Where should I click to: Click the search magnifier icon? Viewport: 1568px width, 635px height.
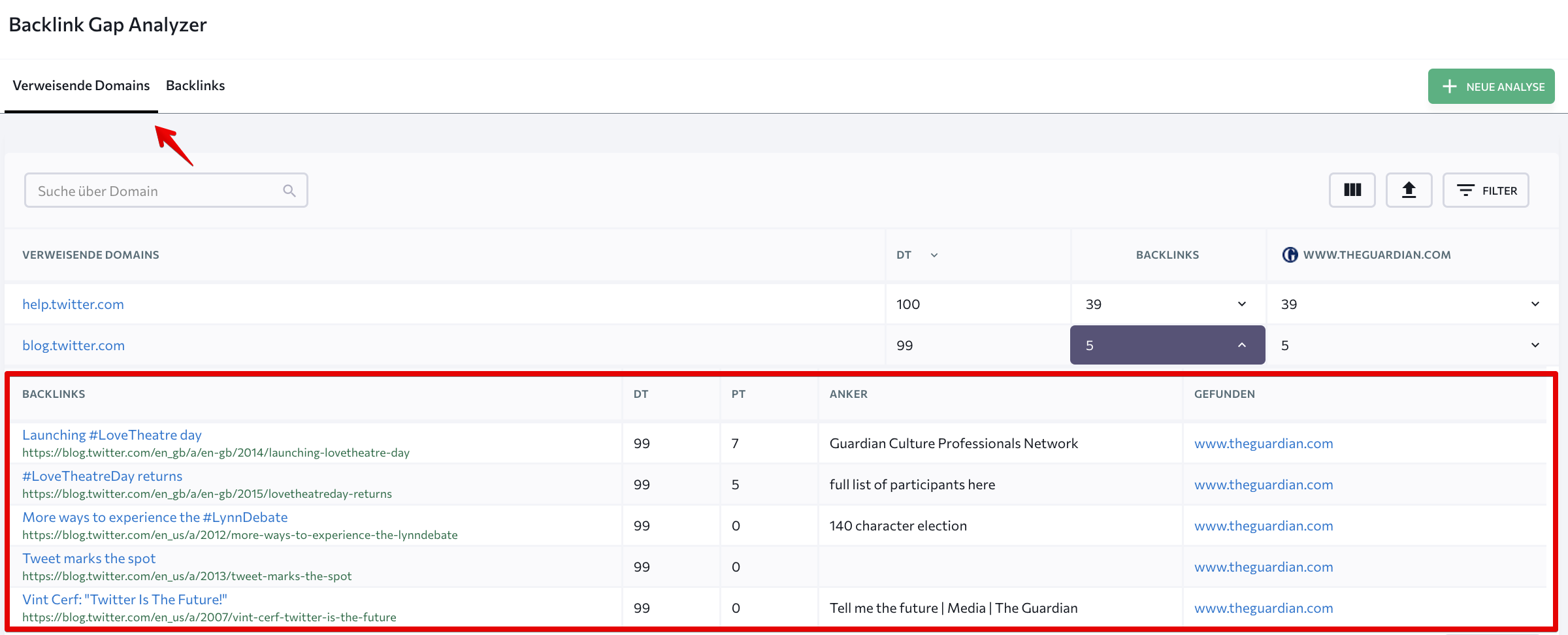pos(289,191)
